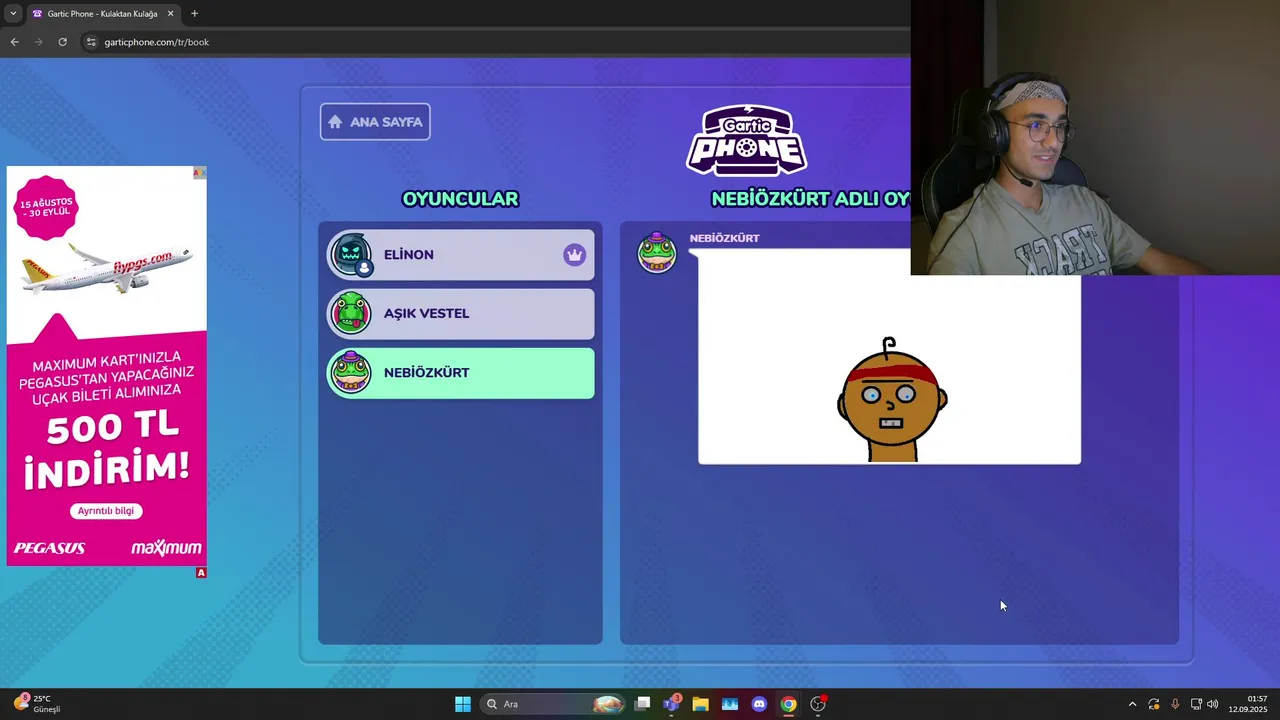Open Discord from the taskbar
1280x720 pixels.
(x=759, y=704)
